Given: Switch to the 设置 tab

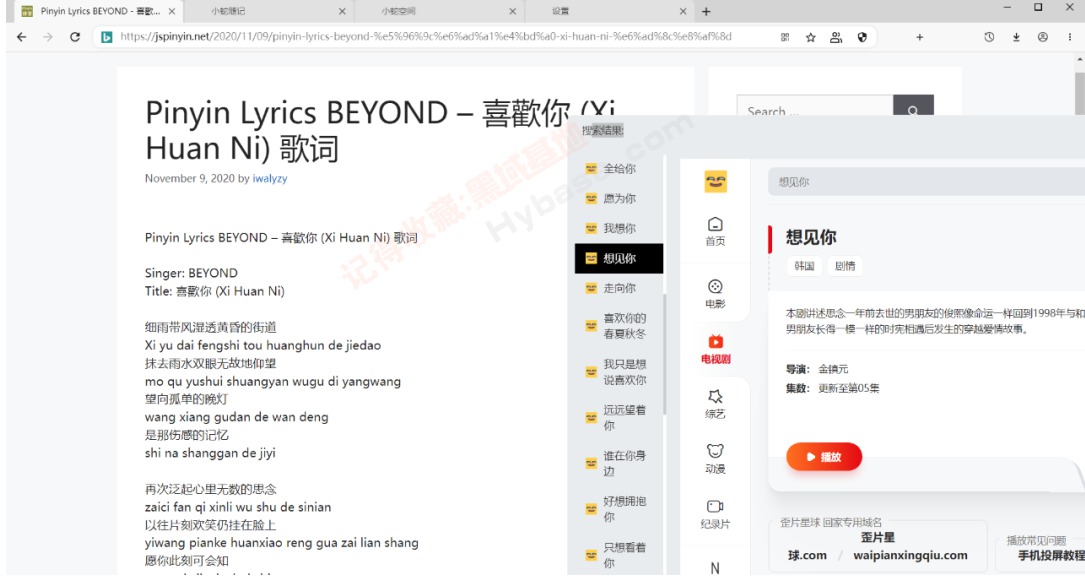Looking at the screenshot, I should tap(610, 12).
